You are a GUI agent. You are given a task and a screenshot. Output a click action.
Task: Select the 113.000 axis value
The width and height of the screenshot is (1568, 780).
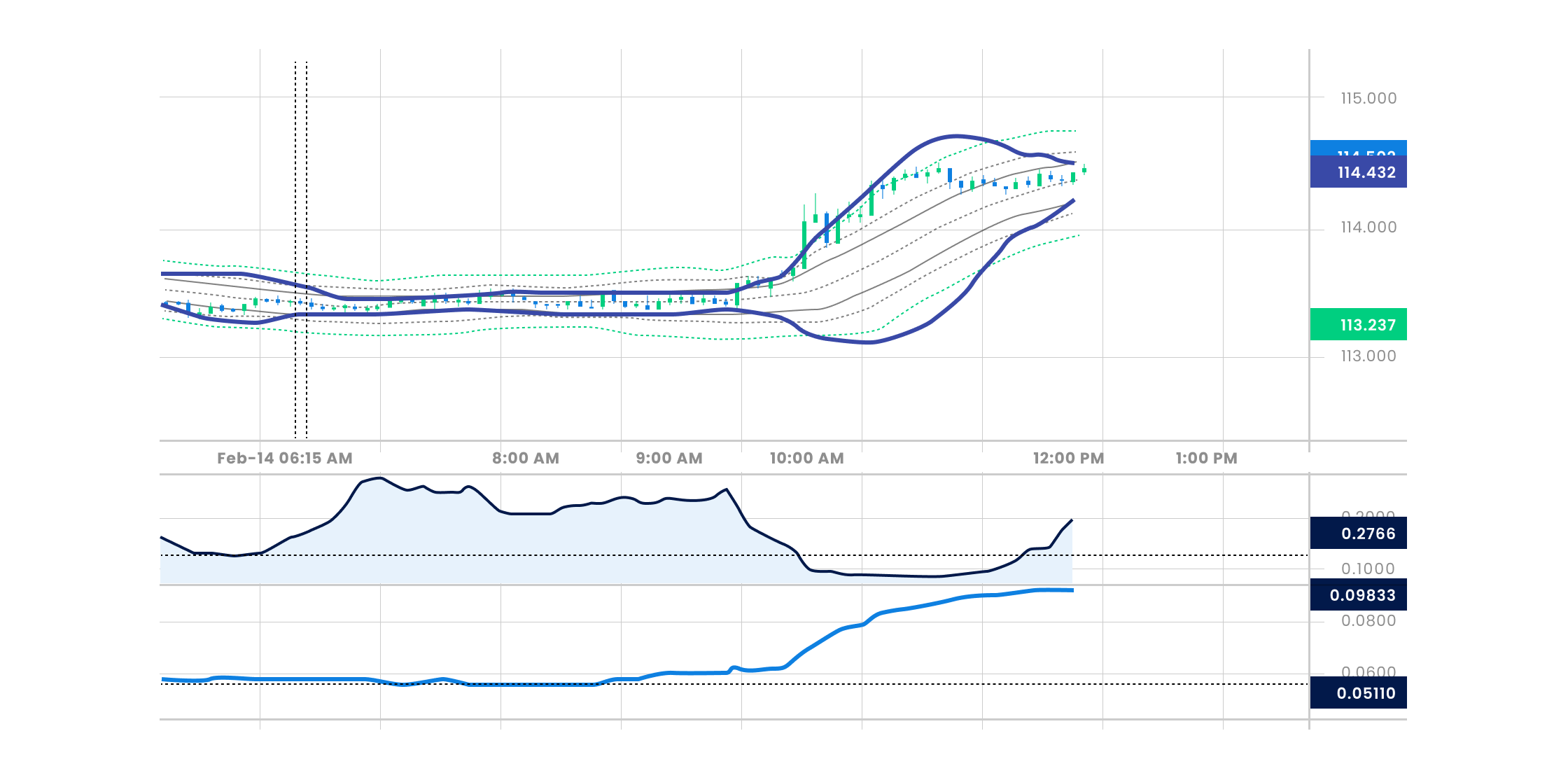pyautogui.click(x=1368, y=356)
